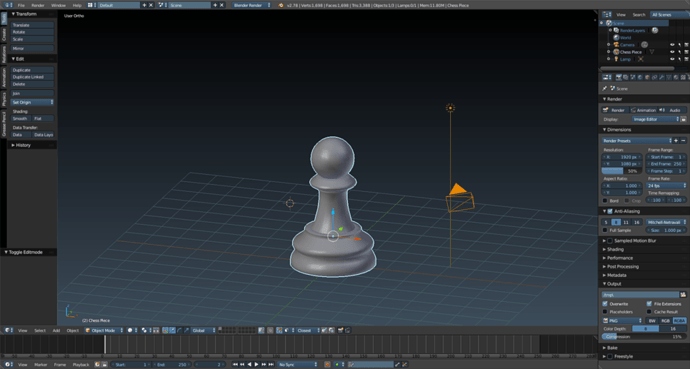
Task: Open the World properties tab icon
Action: coord(640,77)
